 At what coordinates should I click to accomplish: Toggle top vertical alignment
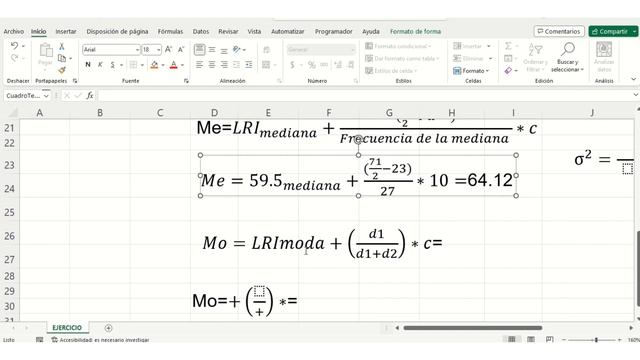click(x=200, y=50)
